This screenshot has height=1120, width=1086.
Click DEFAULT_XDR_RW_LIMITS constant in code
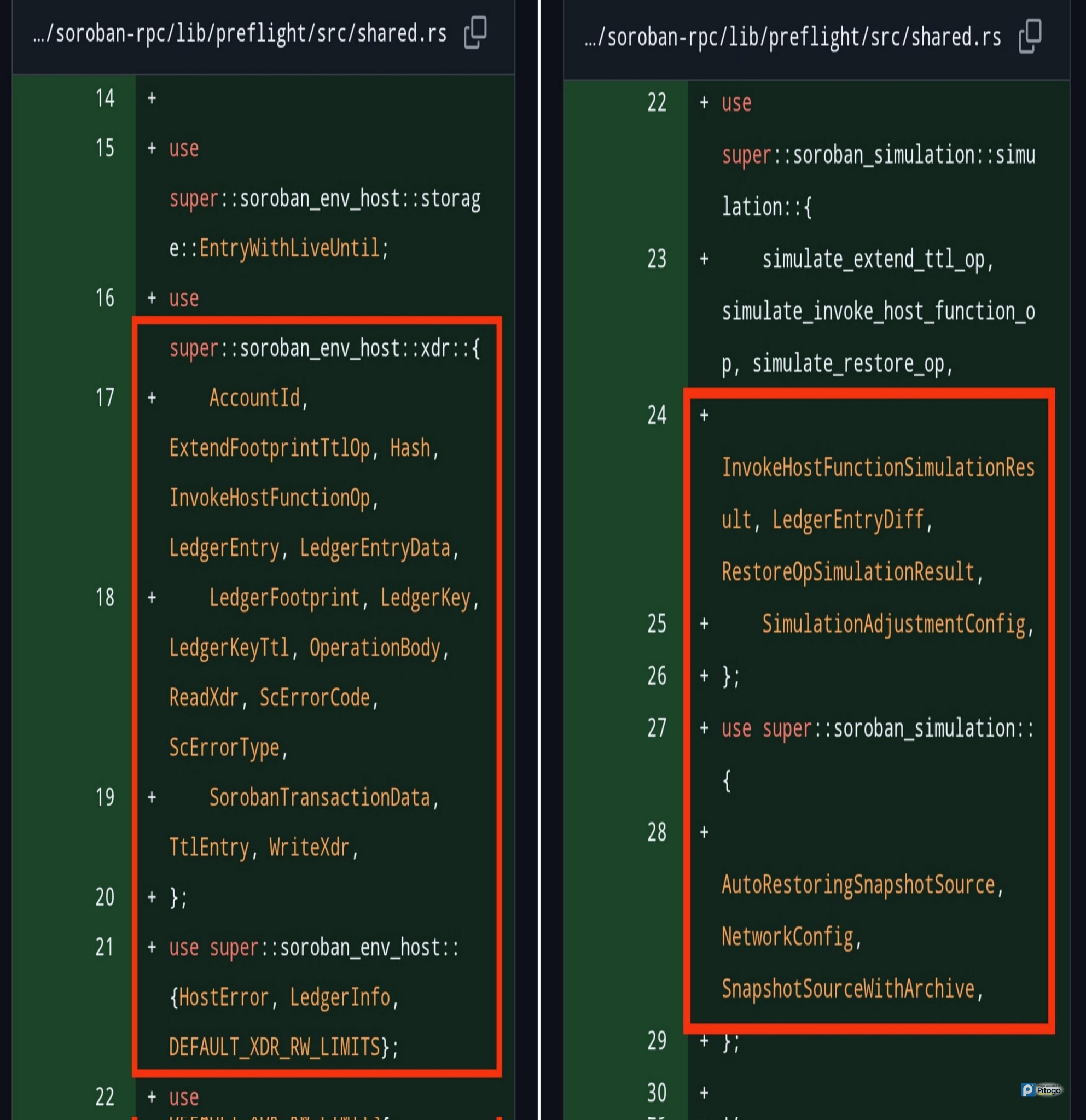274,1047
